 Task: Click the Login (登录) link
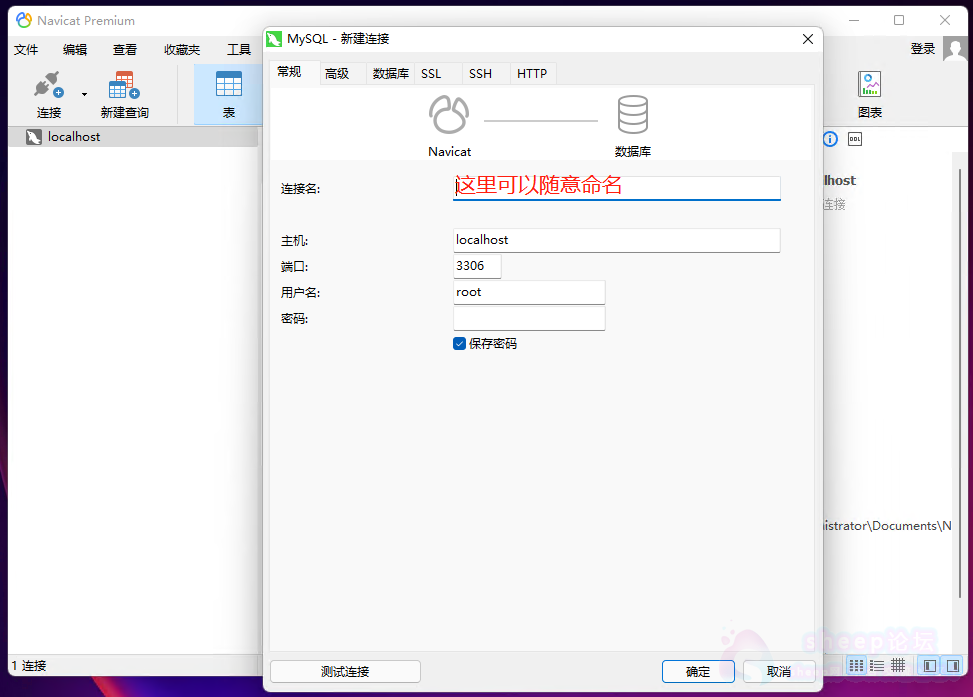923,49
